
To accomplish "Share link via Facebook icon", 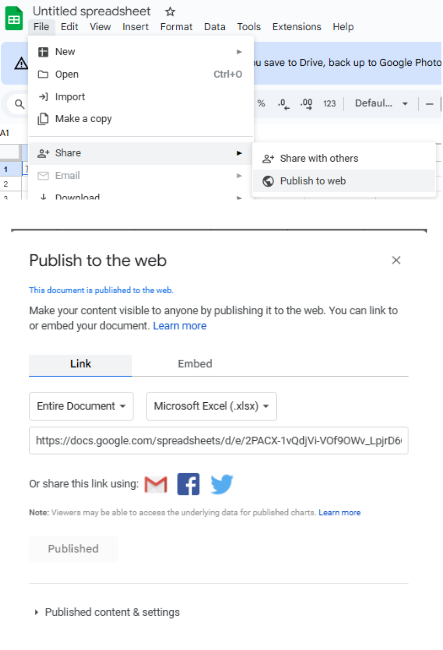I will tap(188, 484).
